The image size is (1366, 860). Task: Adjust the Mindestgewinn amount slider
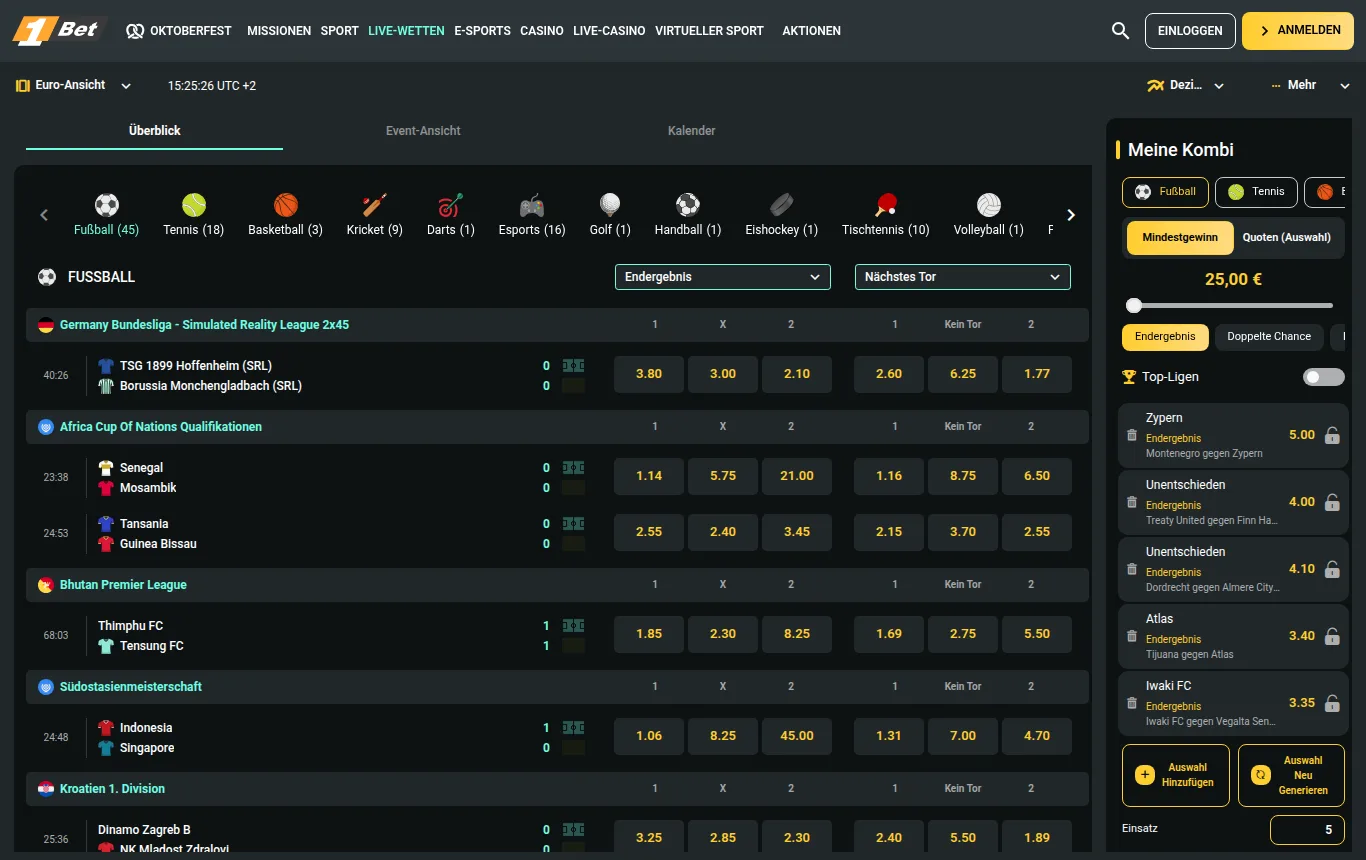(x=1134, y=306)
